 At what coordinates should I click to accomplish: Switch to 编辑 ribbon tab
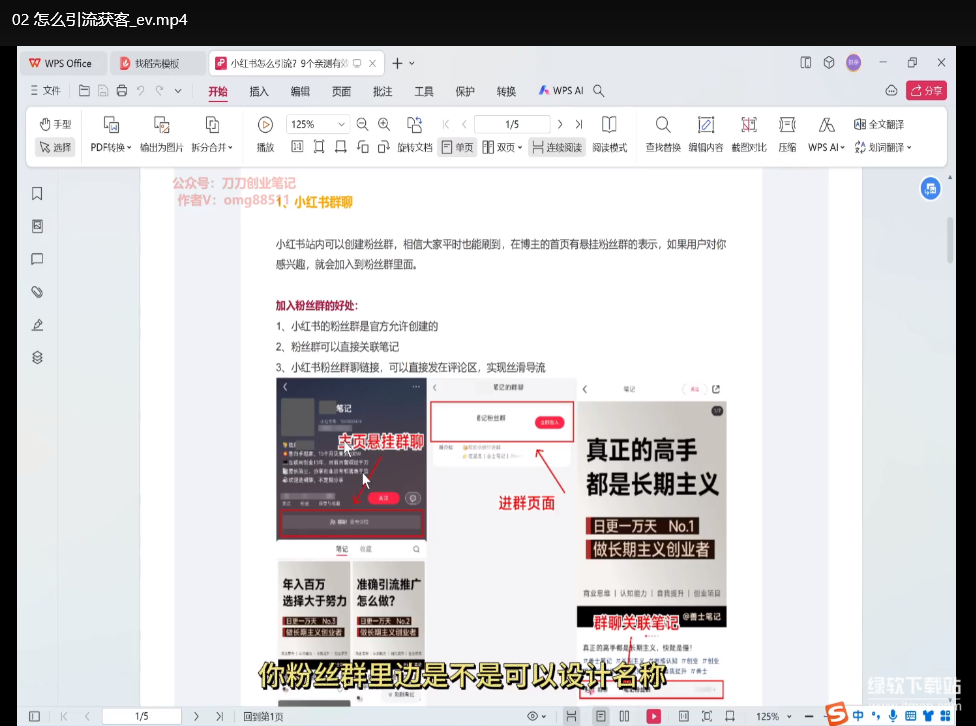[x=300, y=91]
